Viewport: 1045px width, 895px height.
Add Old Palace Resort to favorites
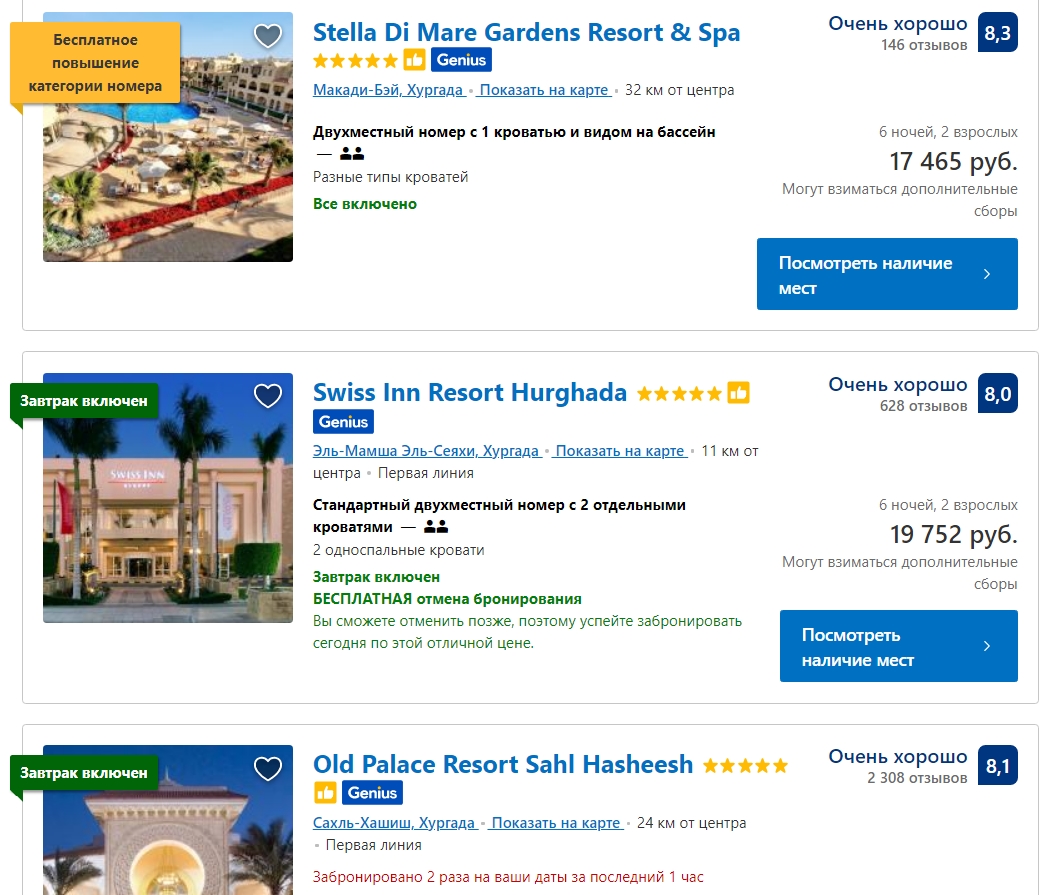point(268,768)
